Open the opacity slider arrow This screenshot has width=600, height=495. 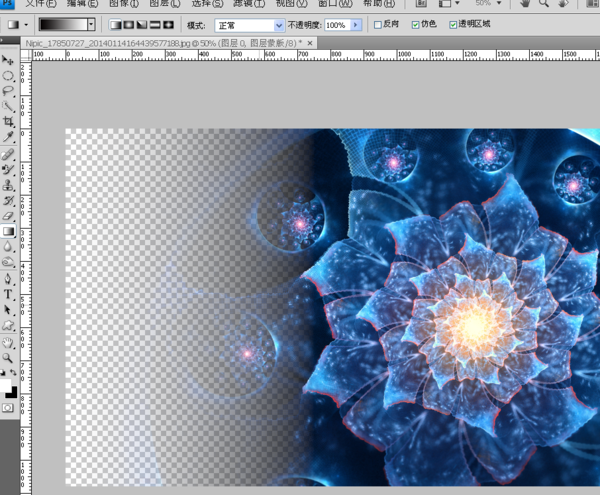tap(356, 25)
